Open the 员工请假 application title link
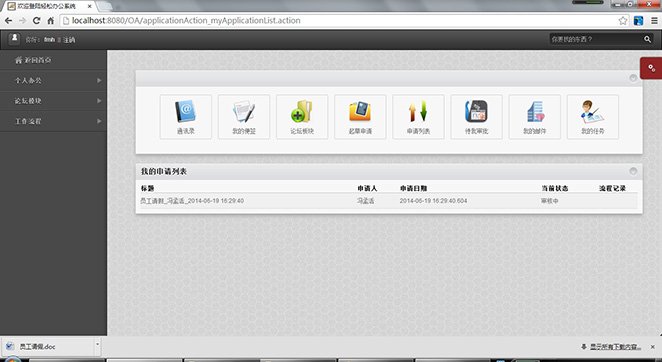 [192, 201]
